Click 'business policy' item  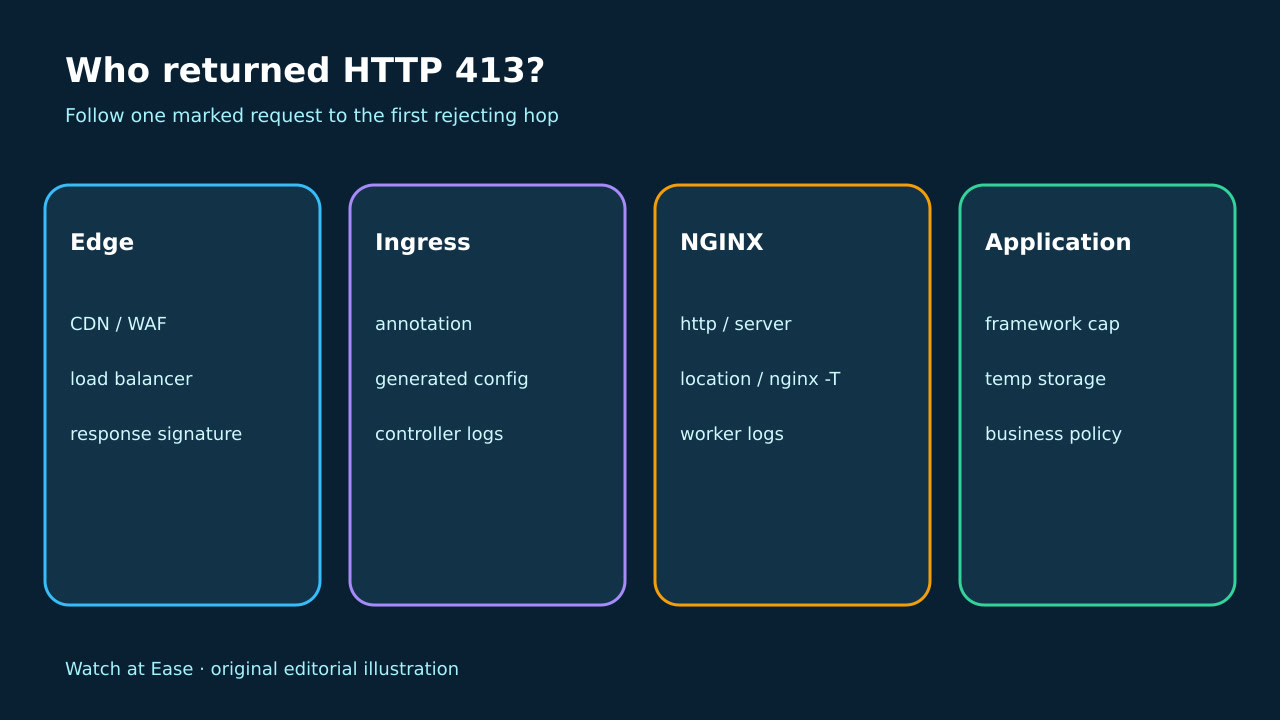tap(1053, 434)
